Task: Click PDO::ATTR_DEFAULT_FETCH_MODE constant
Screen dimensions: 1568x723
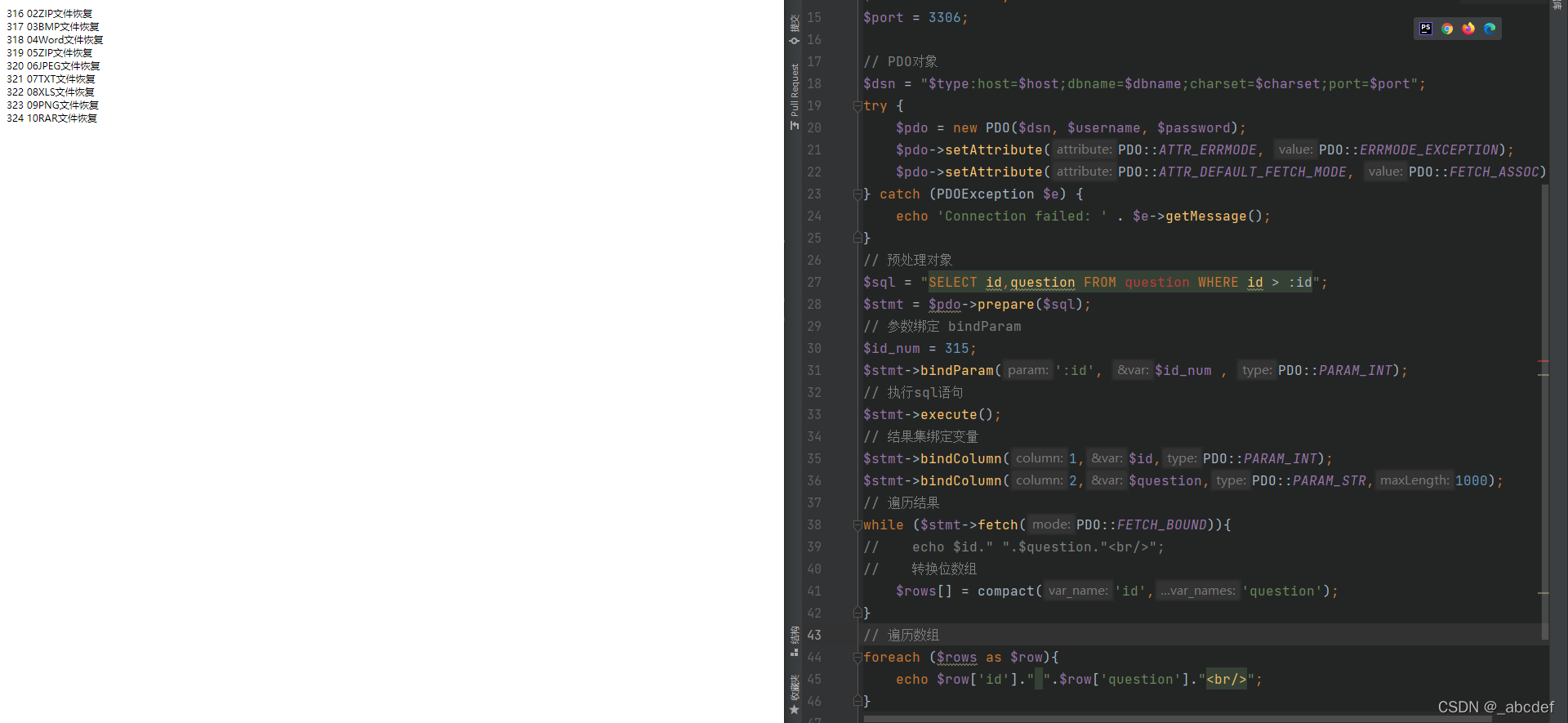Action: (x=1232, y=172)
